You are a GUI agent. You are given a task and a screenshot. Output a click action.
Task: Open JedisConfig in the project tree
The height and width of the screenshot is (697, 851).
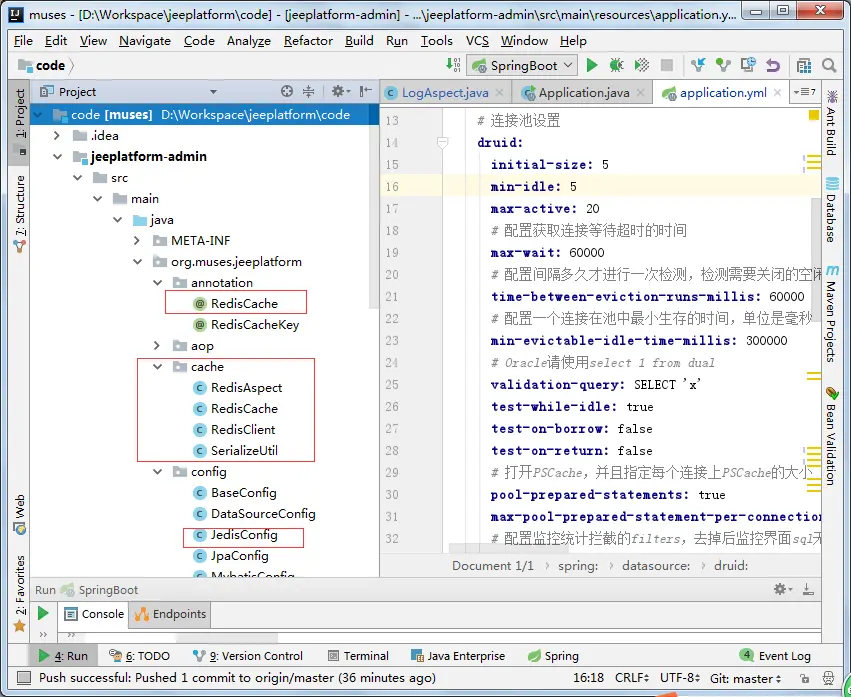(244, 535)
